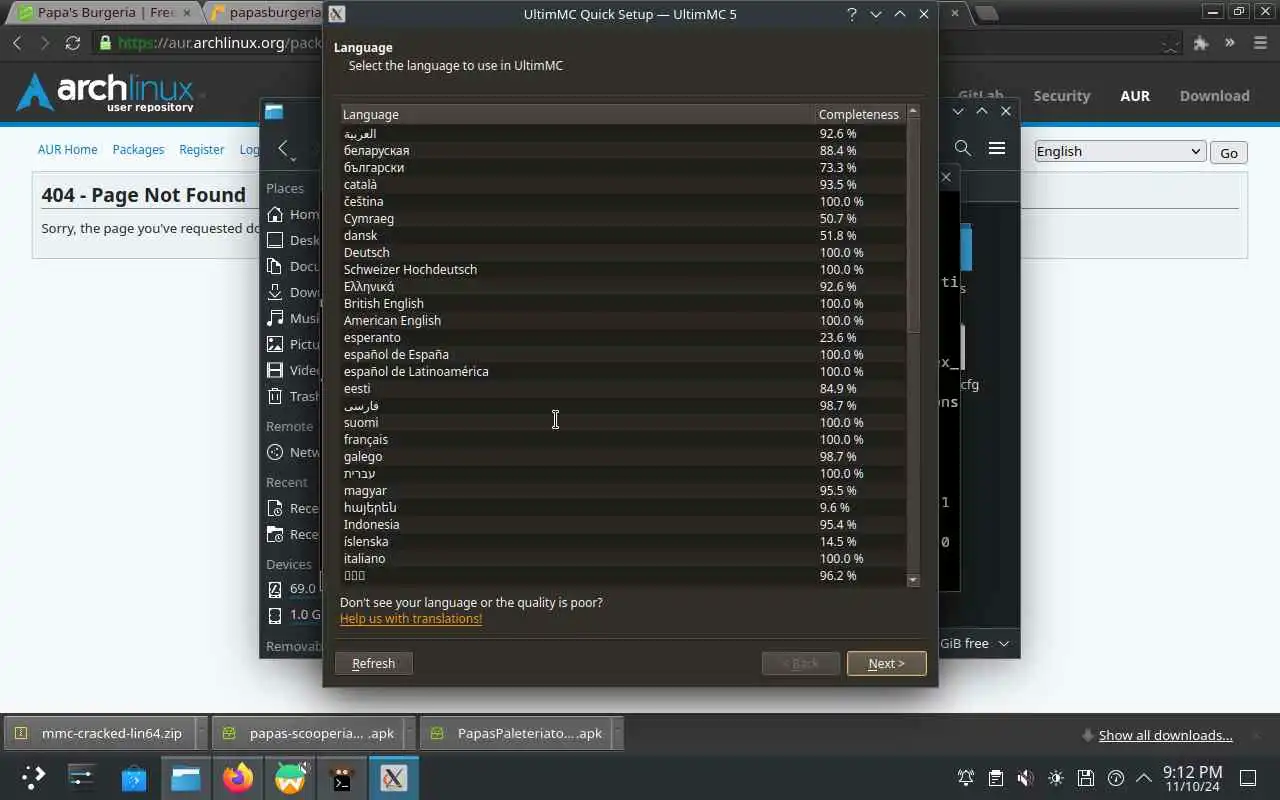Open the tray icon before the arrow

point(1116,778)
